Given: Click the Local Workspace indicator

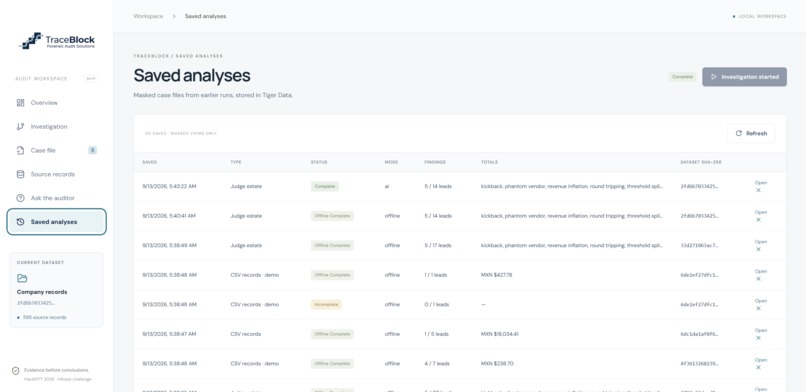Looking at the screenshot, I should [760, 16].
